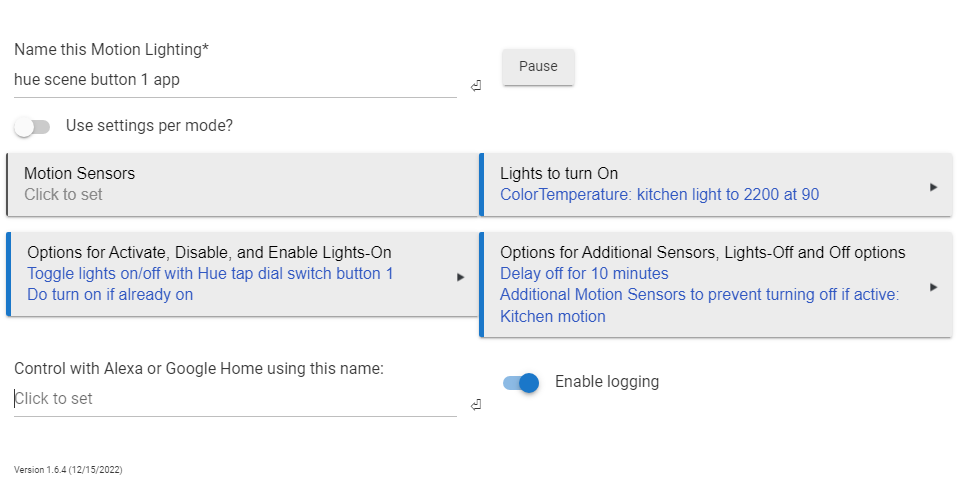Edit the name field hue scene button 1 app
Viewport: 972px width, 495px height.
(236, 80)
